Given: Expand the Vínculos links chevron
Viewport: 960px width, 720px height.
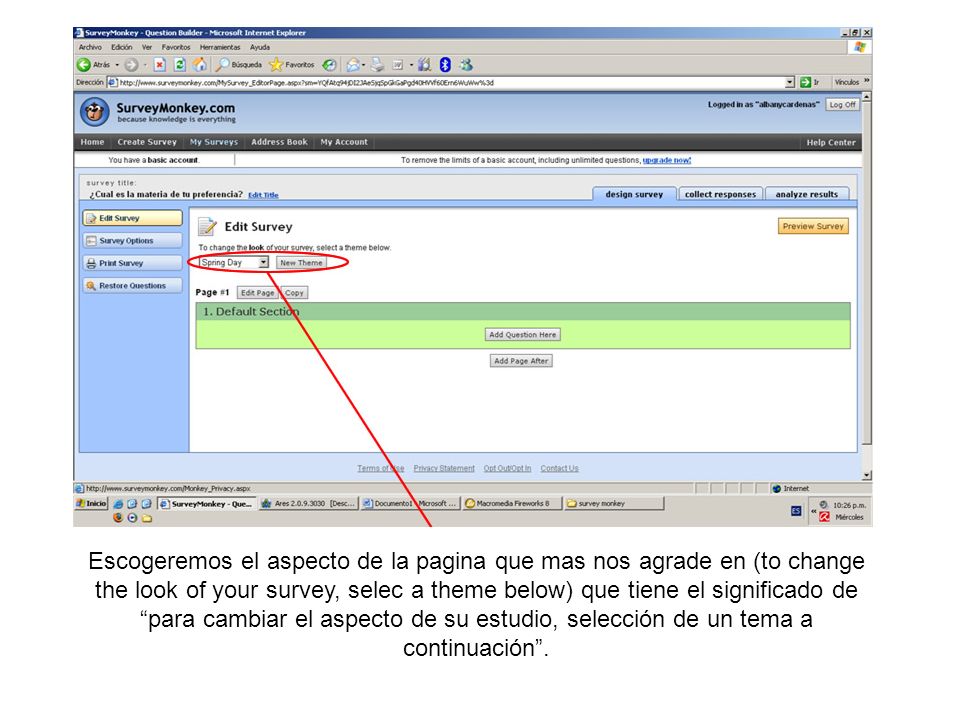Looking at the screenshot, I should [867, 81].
